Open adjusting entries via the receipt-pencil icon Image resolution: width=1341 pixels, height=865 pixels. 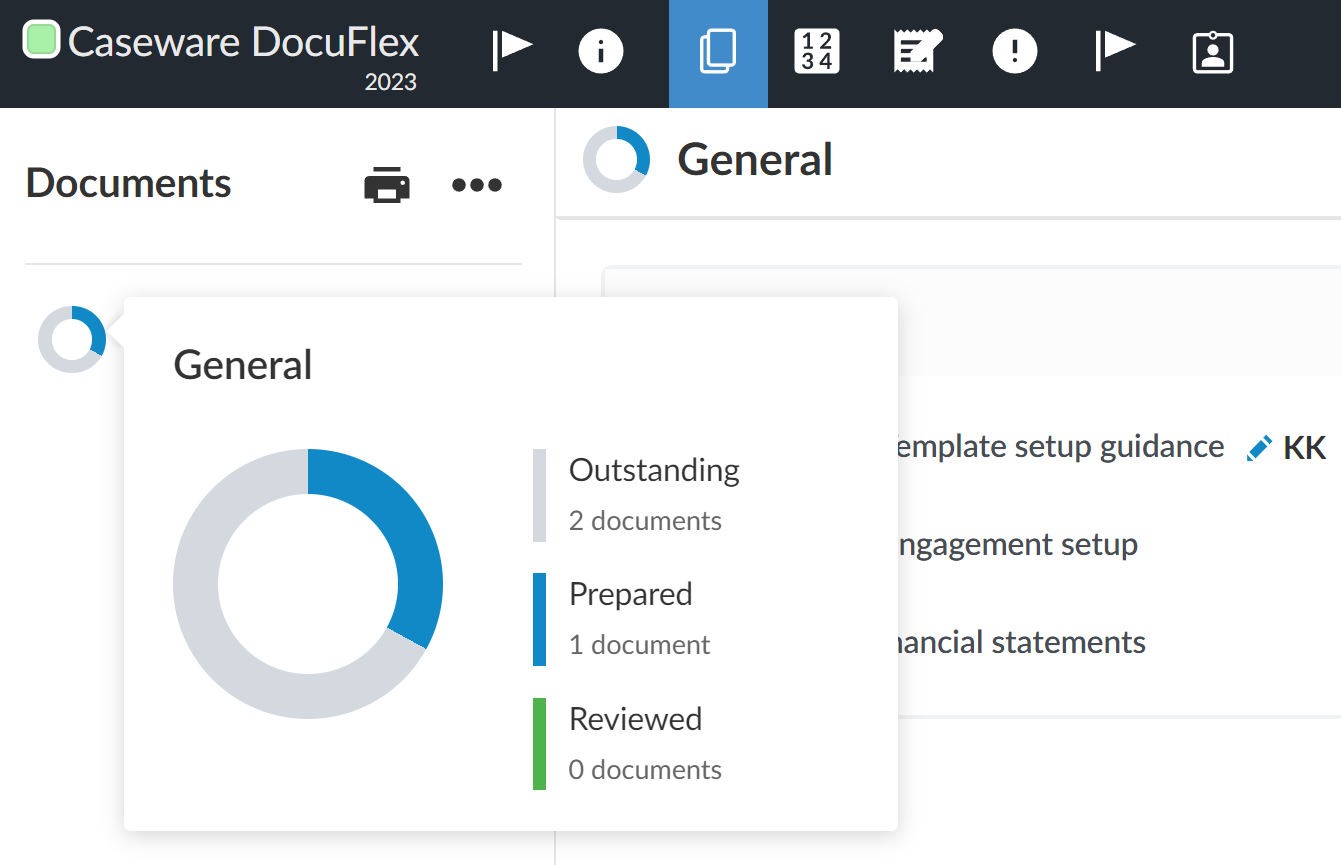click(x=915, y=50)
